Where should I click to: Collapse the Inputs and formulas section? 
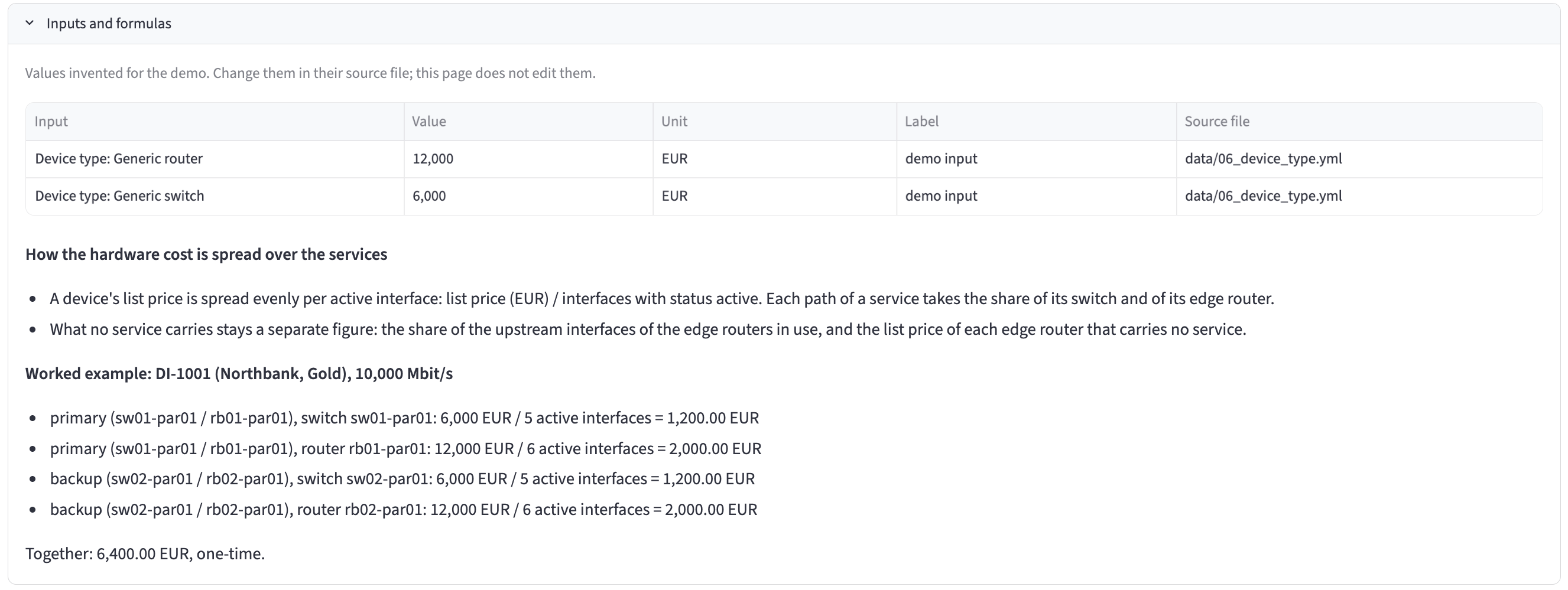pyautogui.click(x=784, y=23)
